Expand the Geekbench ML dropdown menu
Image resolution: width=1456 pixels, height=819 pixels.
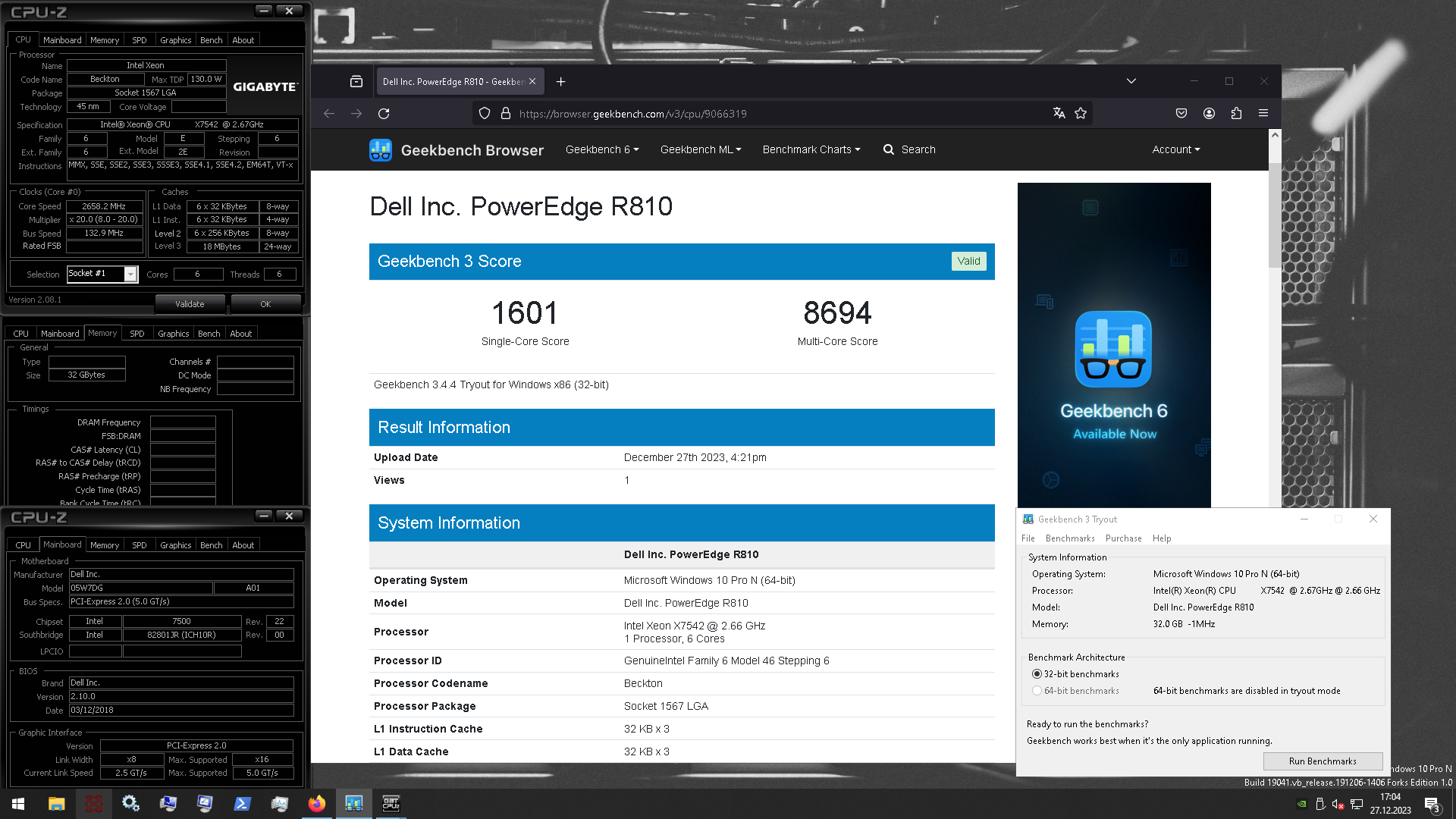(x=701, y=149)
